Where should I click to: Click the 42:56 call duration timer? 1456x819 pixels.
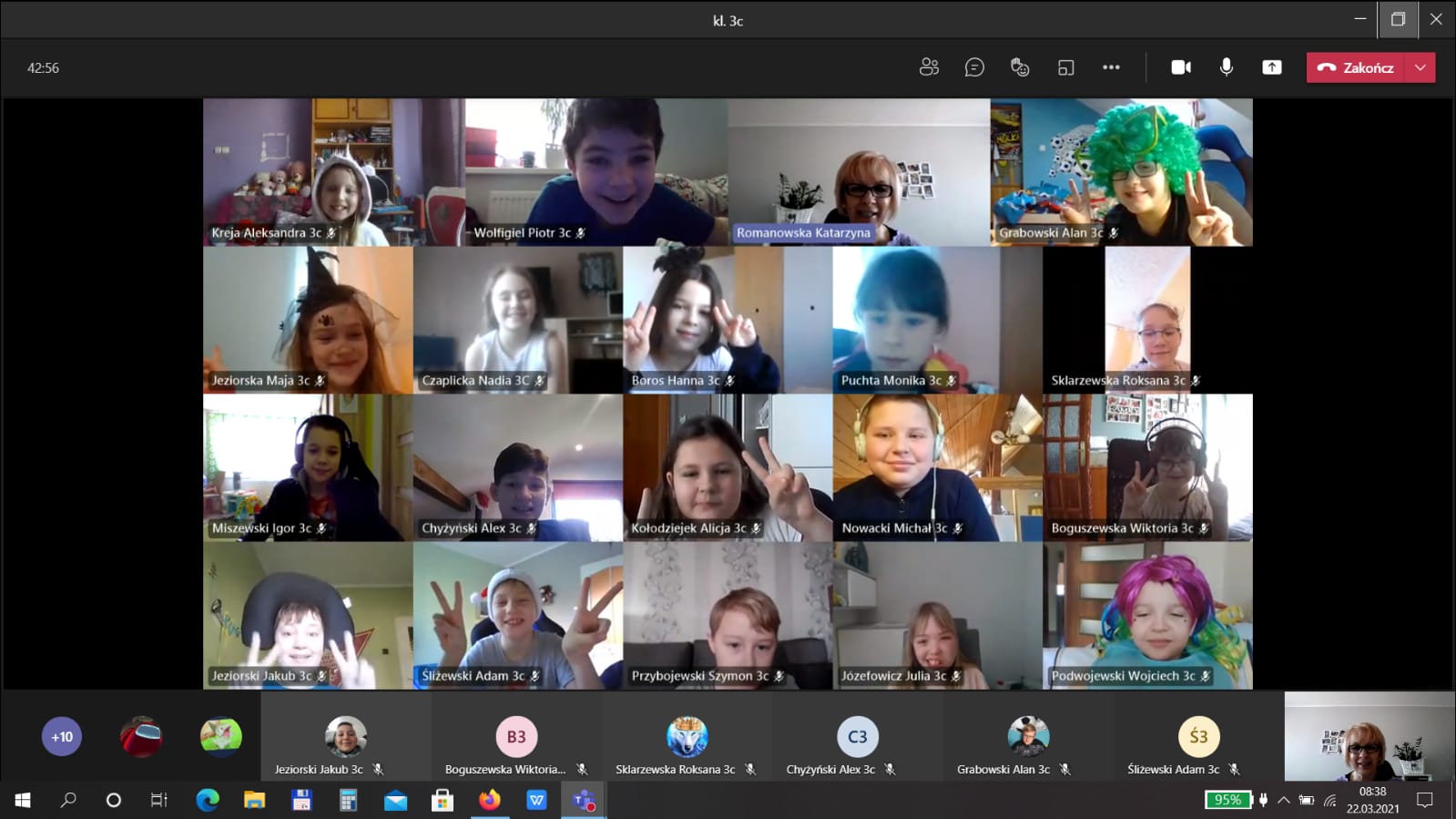(x=43, y=68)
